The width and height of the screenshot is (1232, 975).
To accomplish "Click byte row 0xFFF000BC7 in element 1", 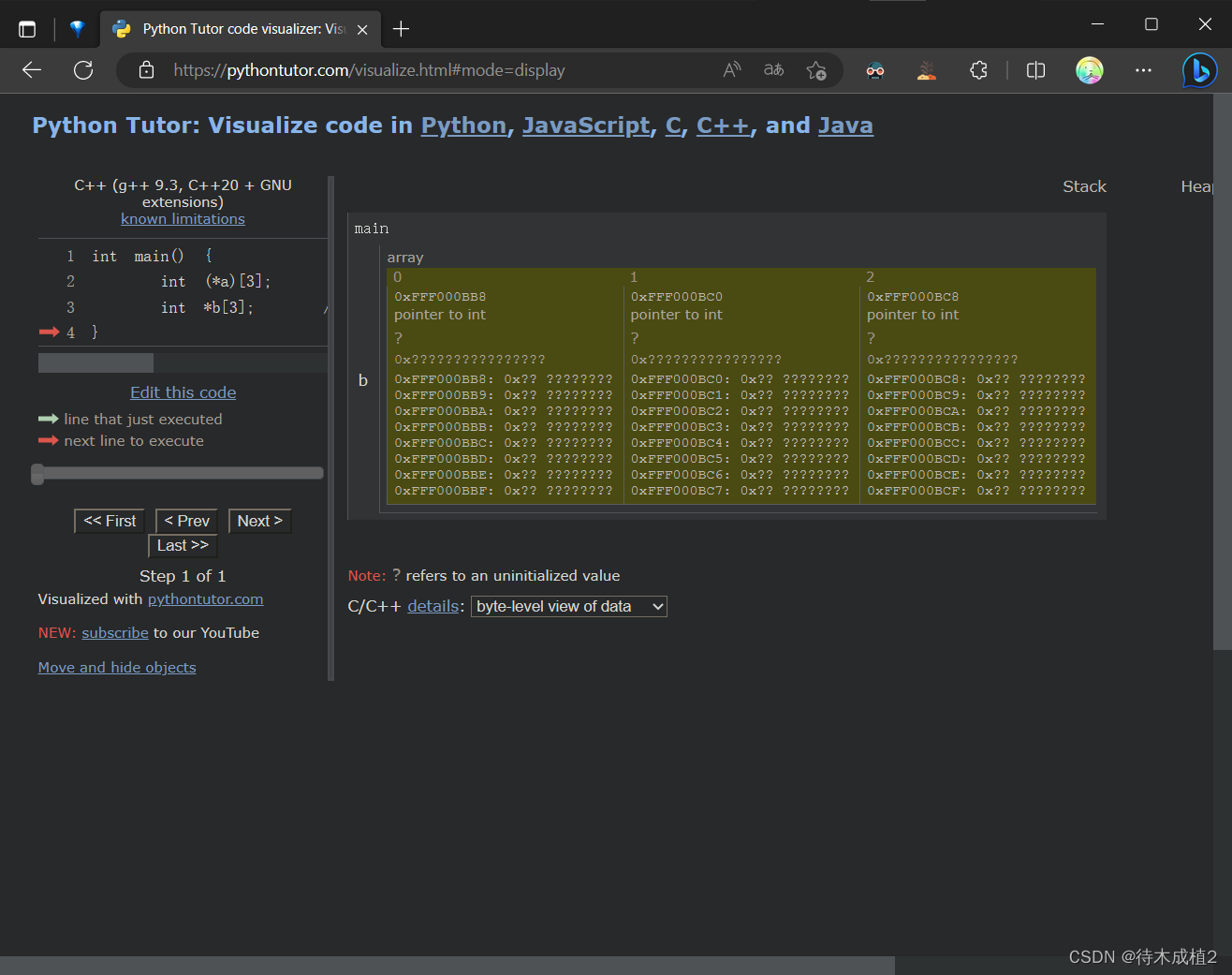I will [740, 491].
